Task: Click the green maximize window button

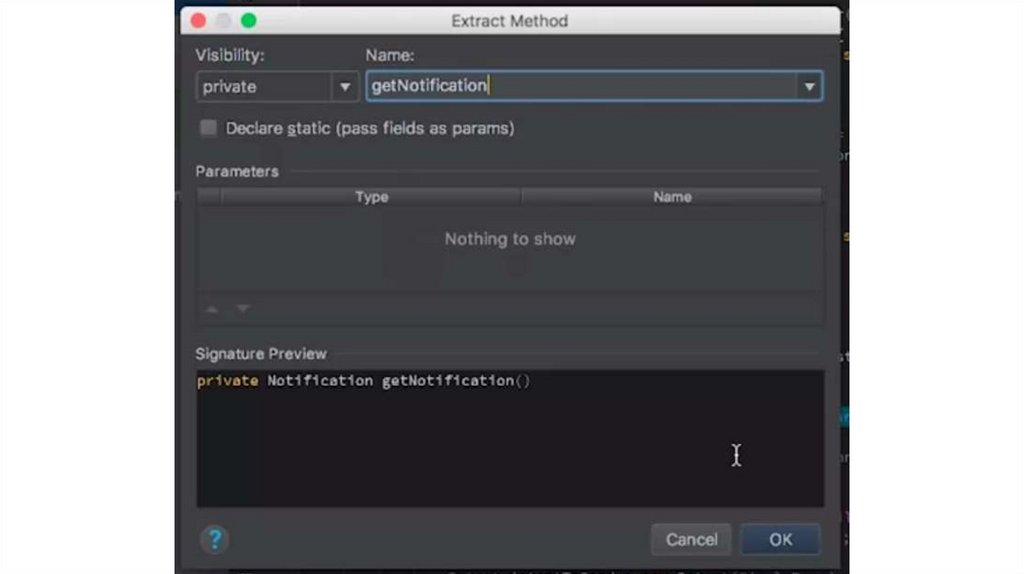Action: click(x=249, y=21)
